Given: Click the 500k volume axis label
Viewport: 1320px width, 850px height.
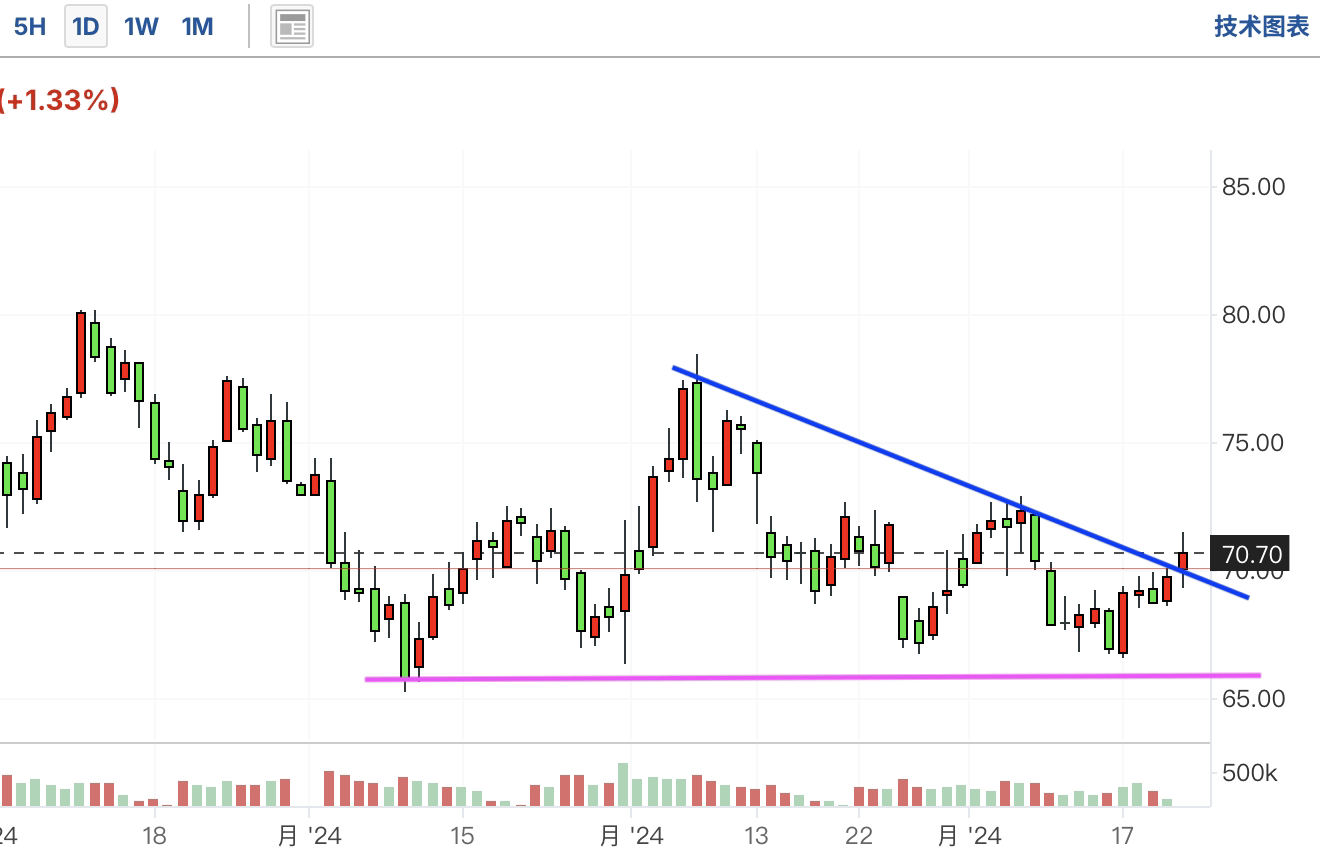Looking at the screenshot, I should point(1250,773).
